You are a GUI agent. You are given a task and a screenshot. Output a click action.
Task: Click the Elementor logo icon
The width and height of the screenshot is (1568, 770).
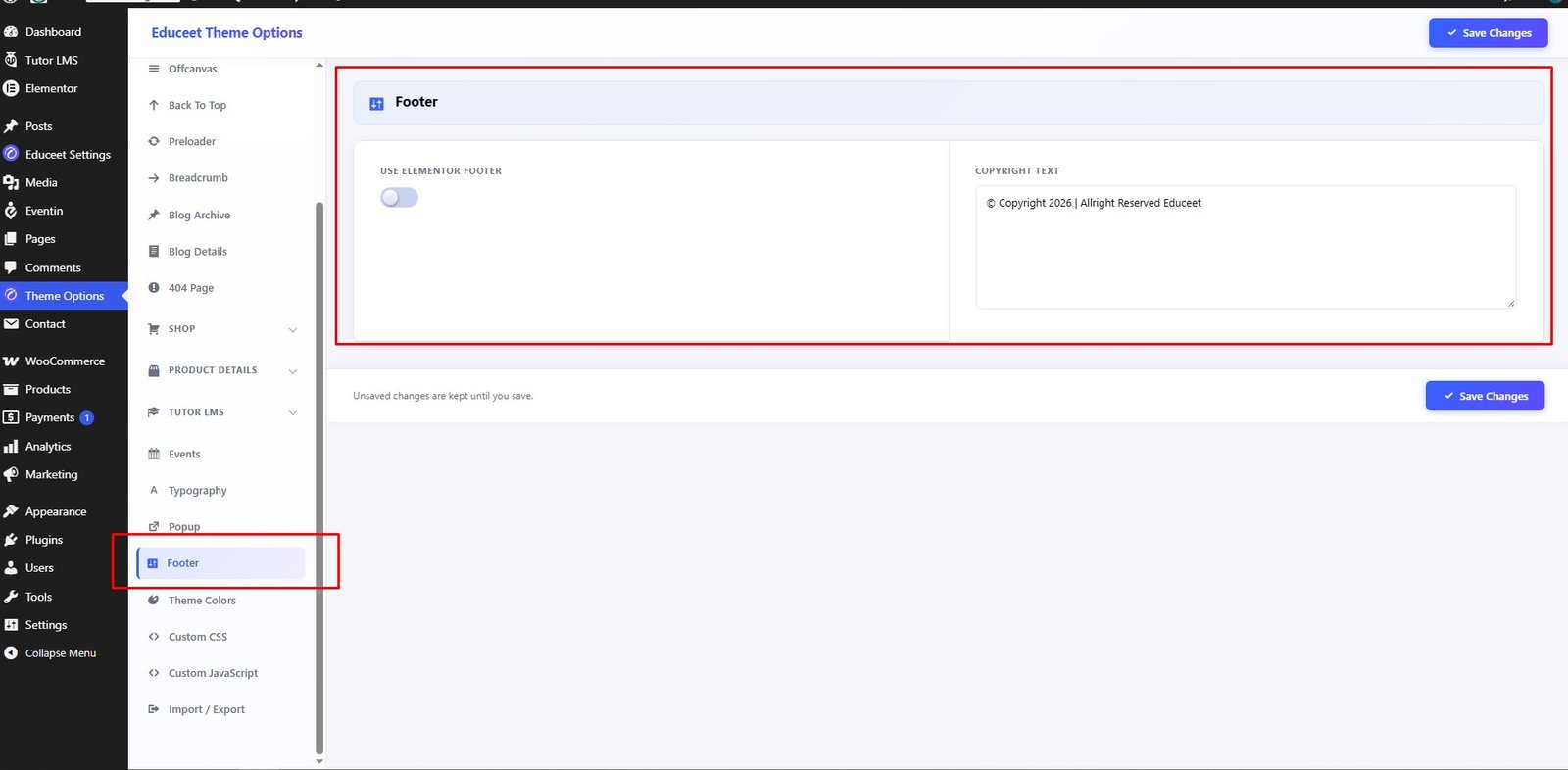click(x=11, y=88)
